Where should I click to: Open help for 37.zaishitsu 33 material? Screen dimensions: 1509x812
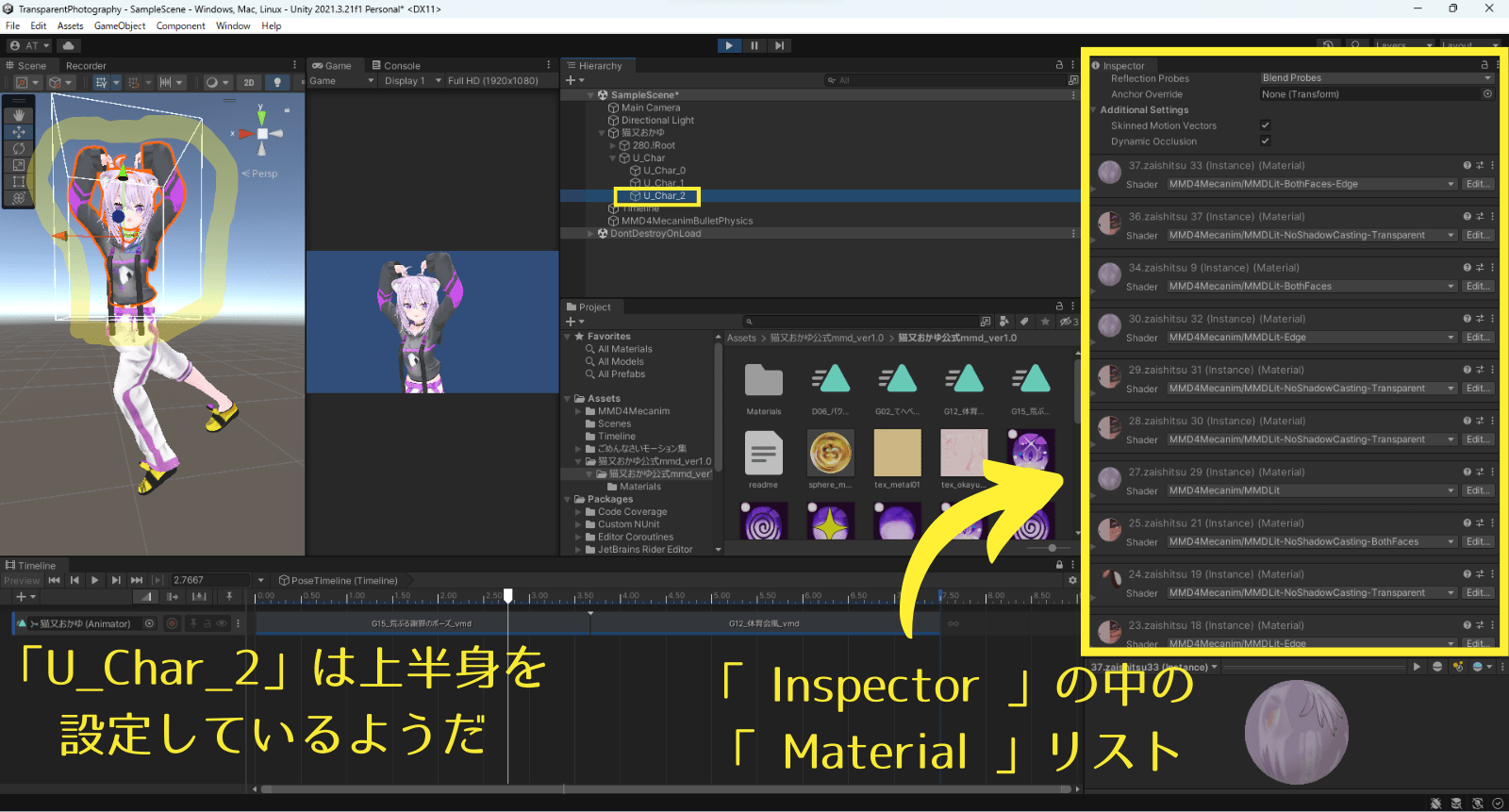click(x=1467, y=165)
